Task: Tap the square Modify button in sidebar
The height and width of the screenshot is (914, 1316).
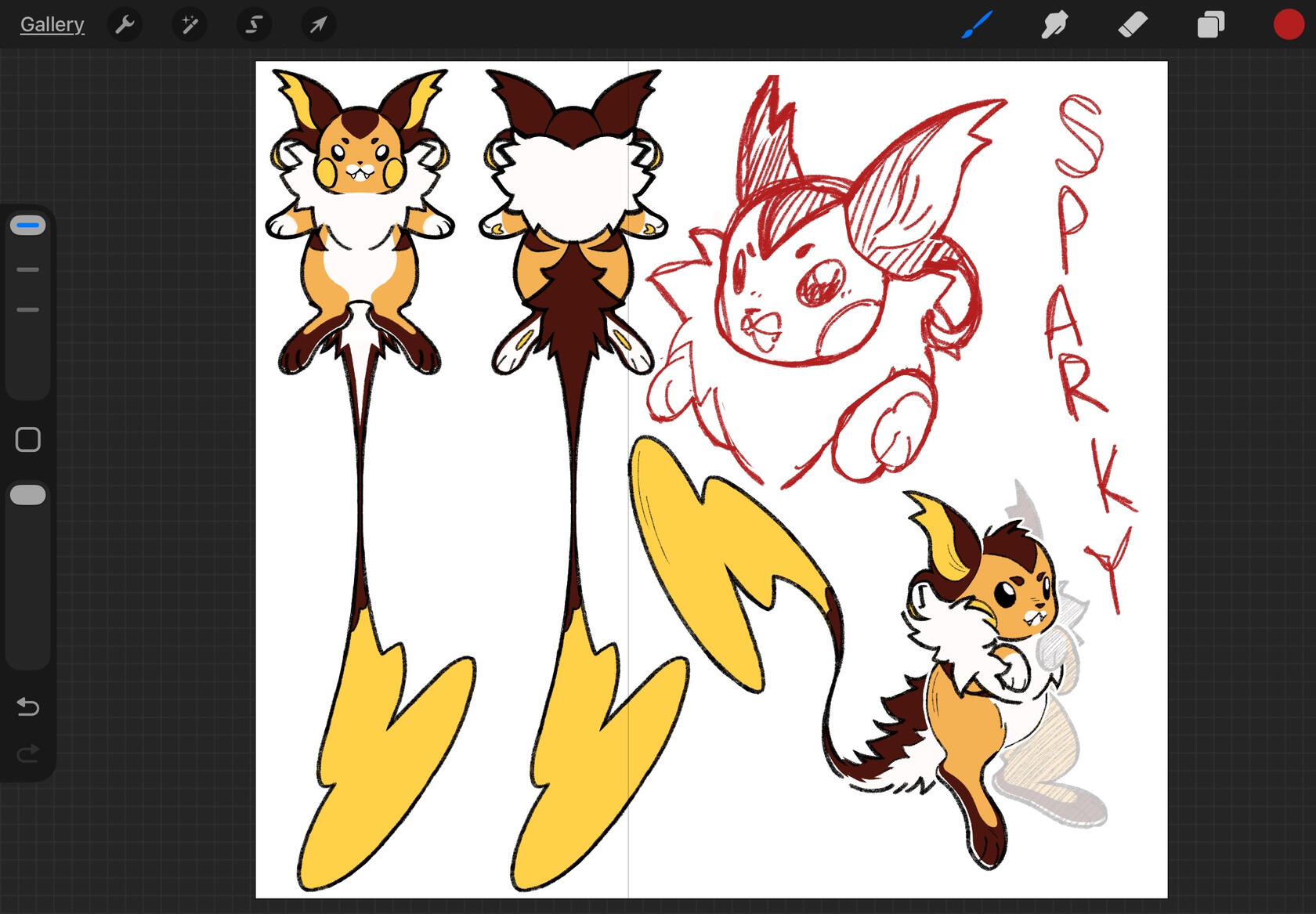Action: (x=28, y=440)
